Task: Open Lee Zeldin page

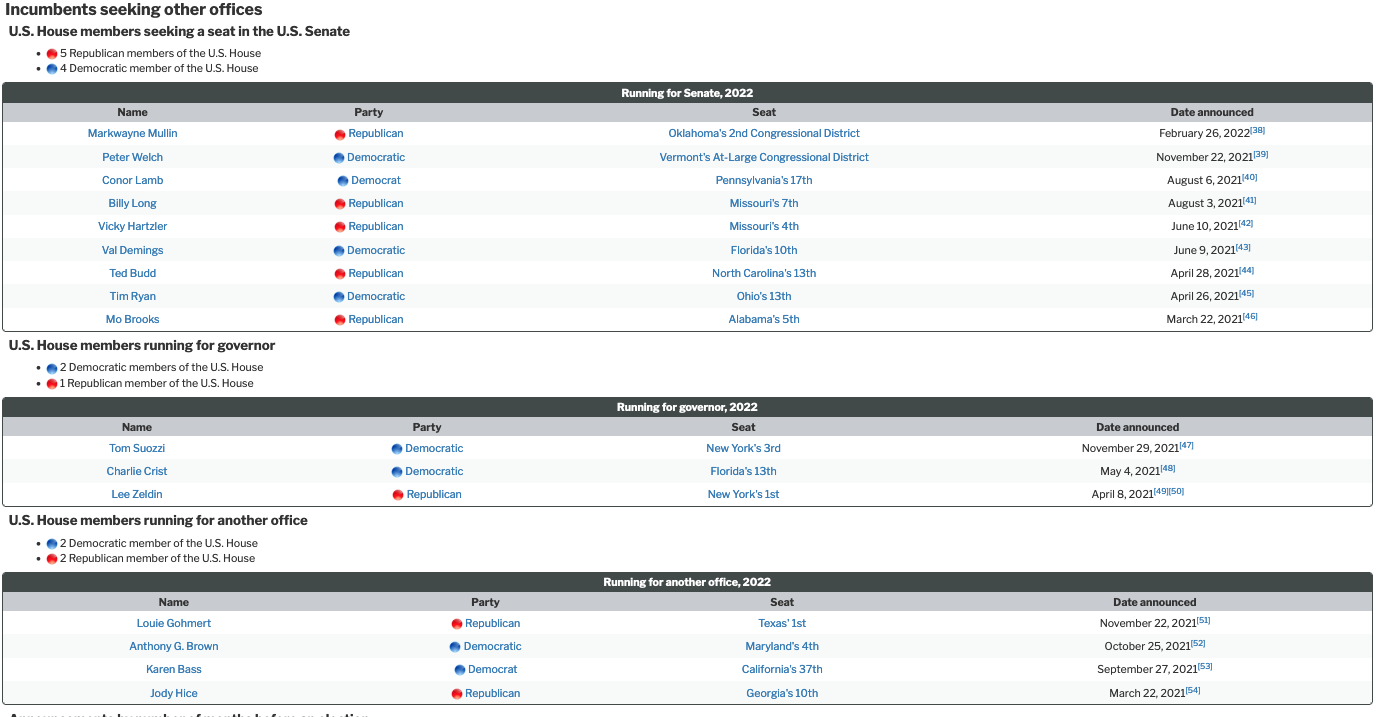Action: click(137, 494)
